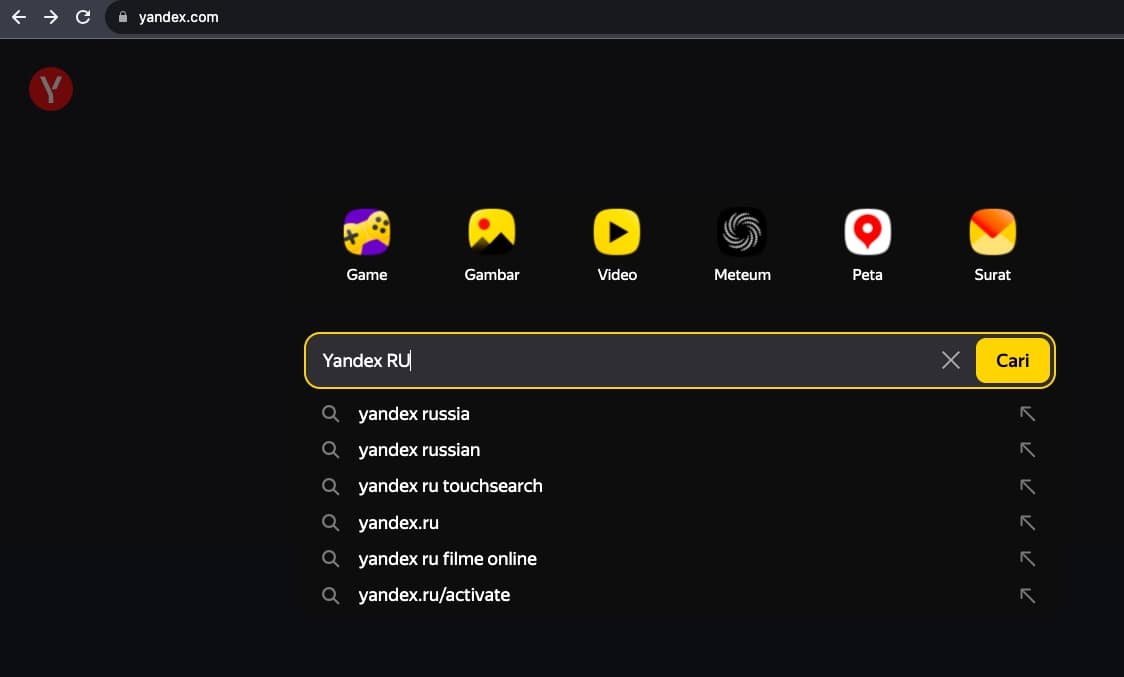The image size is (1124, 677).
Task: Select suggestion 'yandex russian'
Action: point(419,450)
